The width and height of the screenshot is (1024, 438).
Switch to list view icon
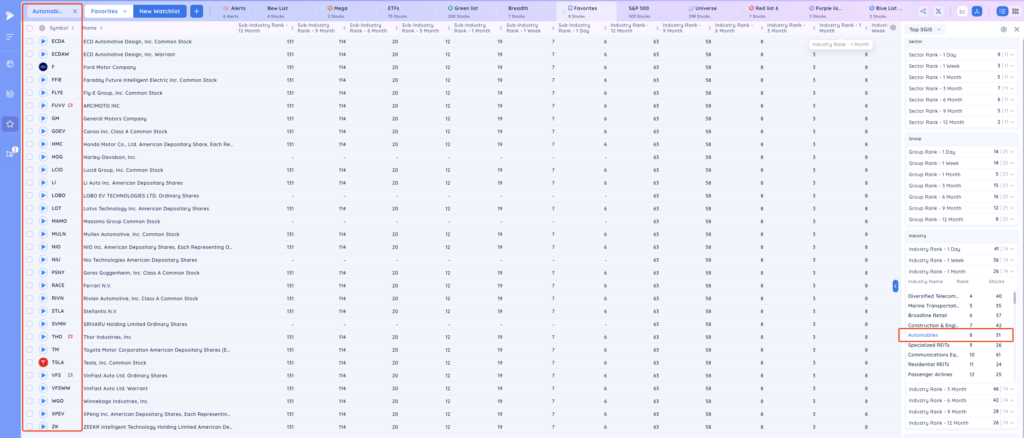coord(1002,11)
